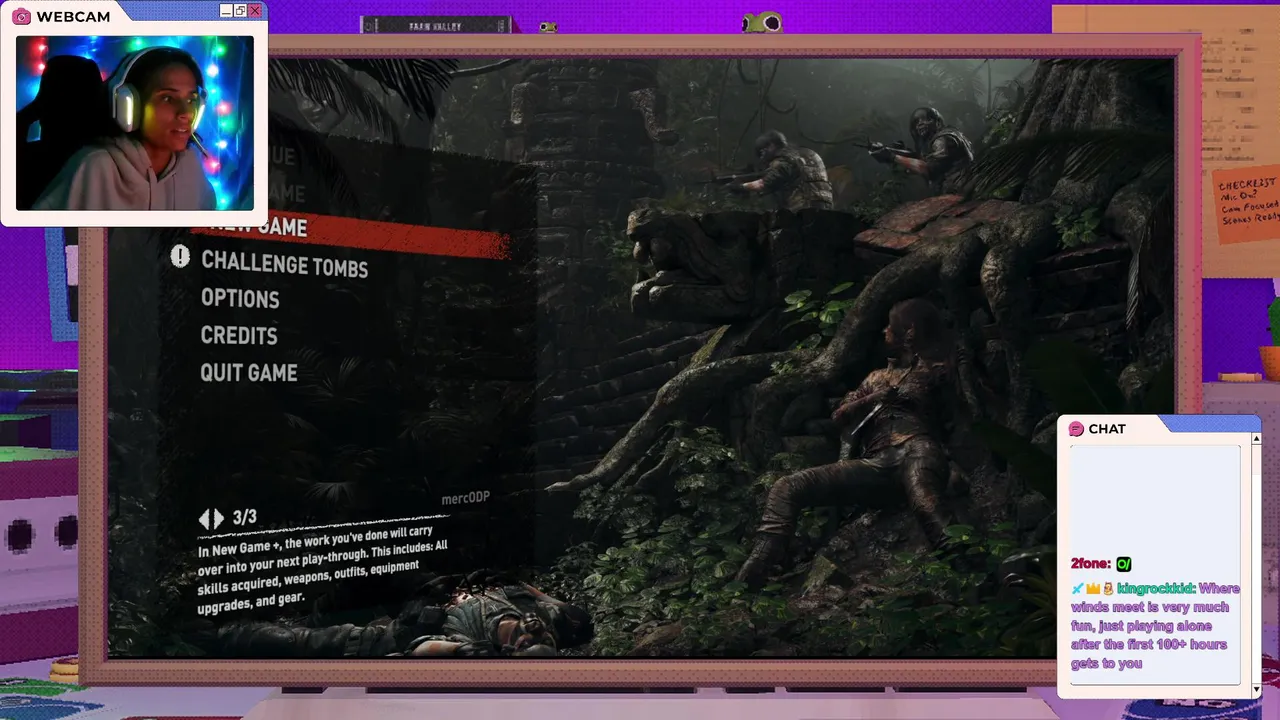
Task: Open CHALLENGE TOMBS from the main menu
Action: 284,264
